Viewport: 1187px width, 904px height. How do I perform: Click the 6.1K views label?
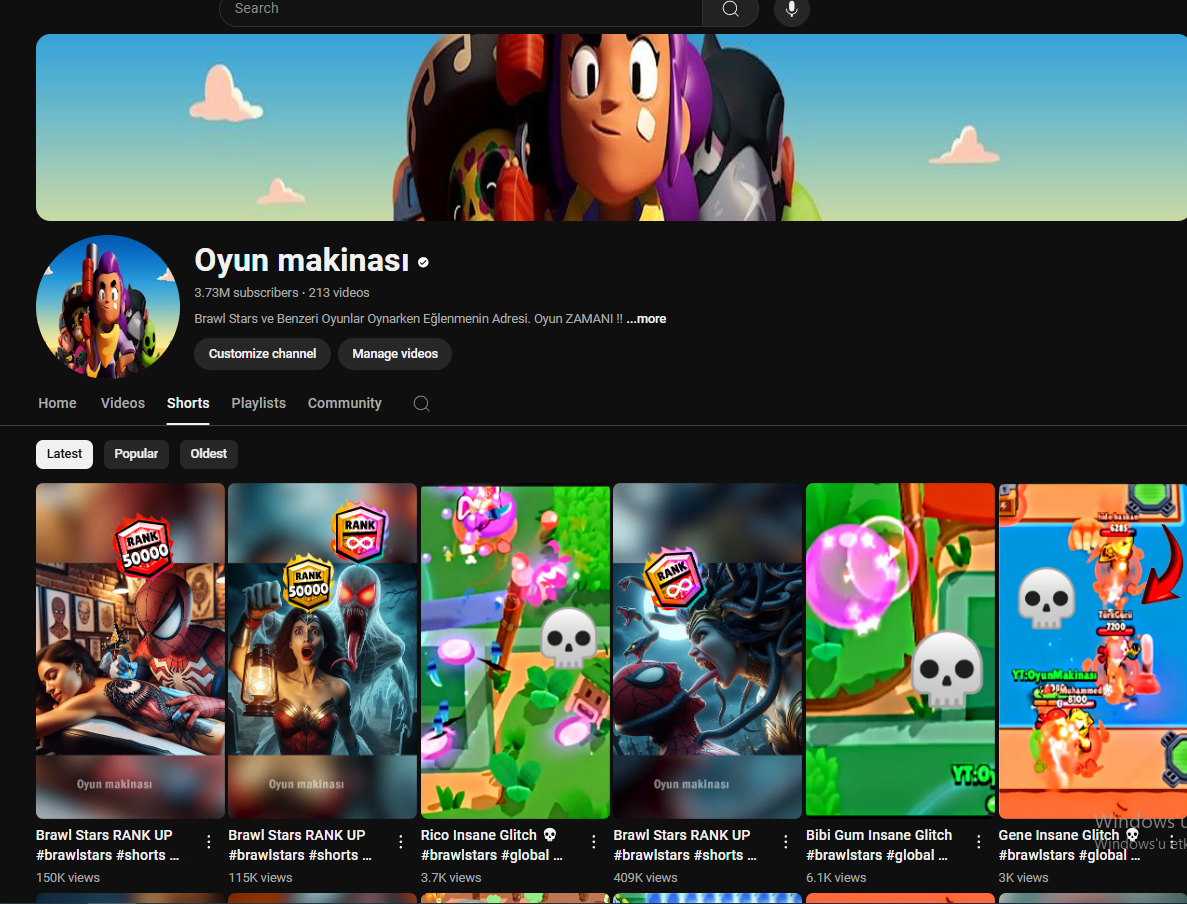tap(837, 878)
